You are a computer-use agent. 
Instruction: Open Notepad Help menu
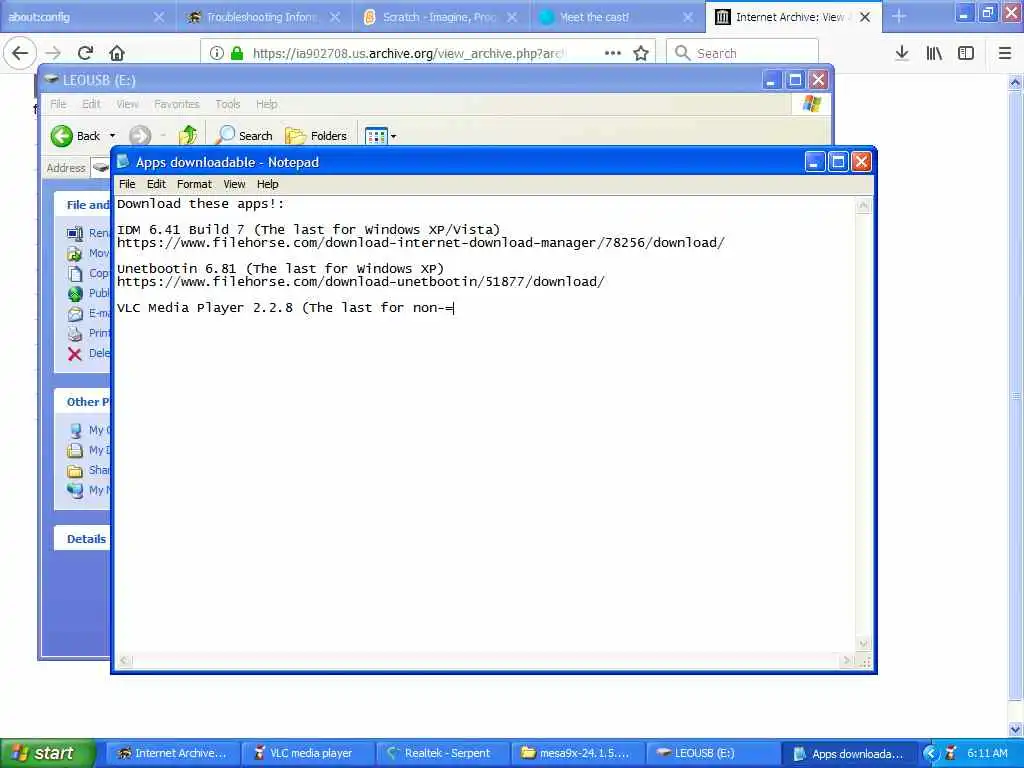[x=268, y=184]
